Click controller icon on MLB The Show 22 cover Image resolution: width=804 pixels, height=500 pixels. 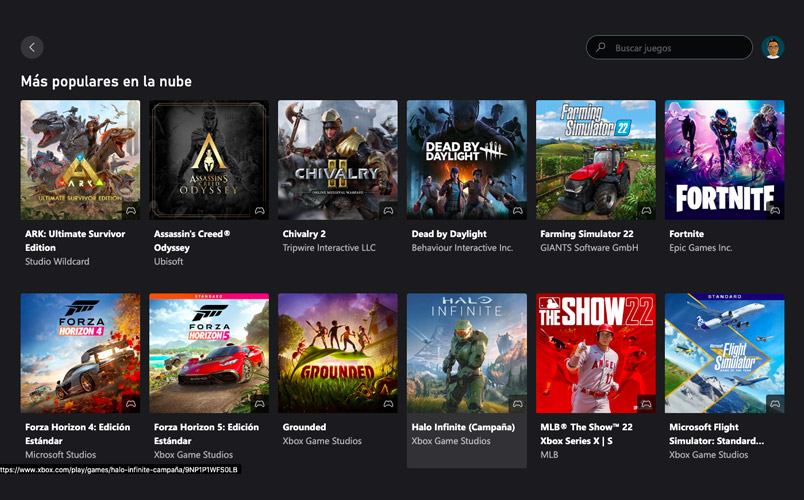[x=646, y=404]
